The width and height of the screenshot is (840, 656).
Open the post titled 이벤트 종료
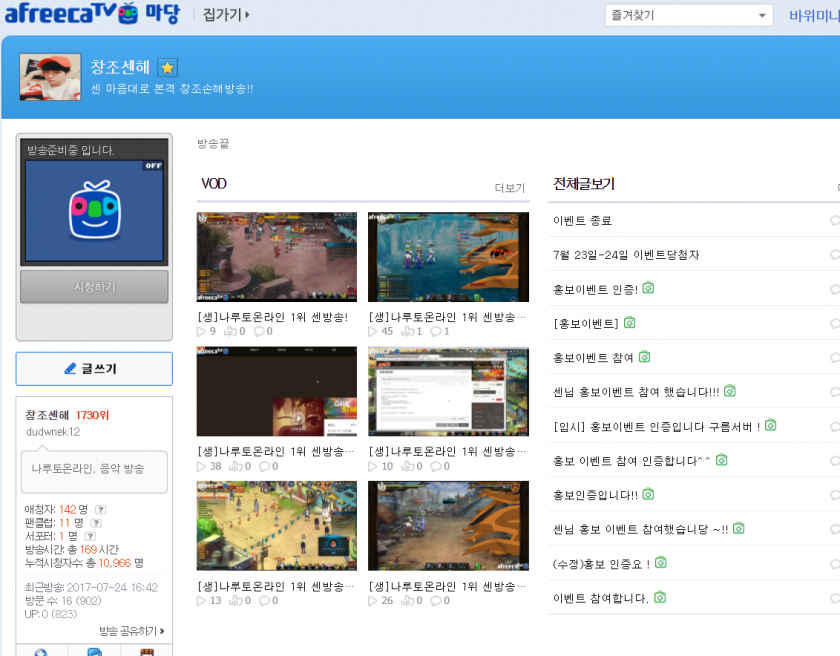tap(582, 221)
